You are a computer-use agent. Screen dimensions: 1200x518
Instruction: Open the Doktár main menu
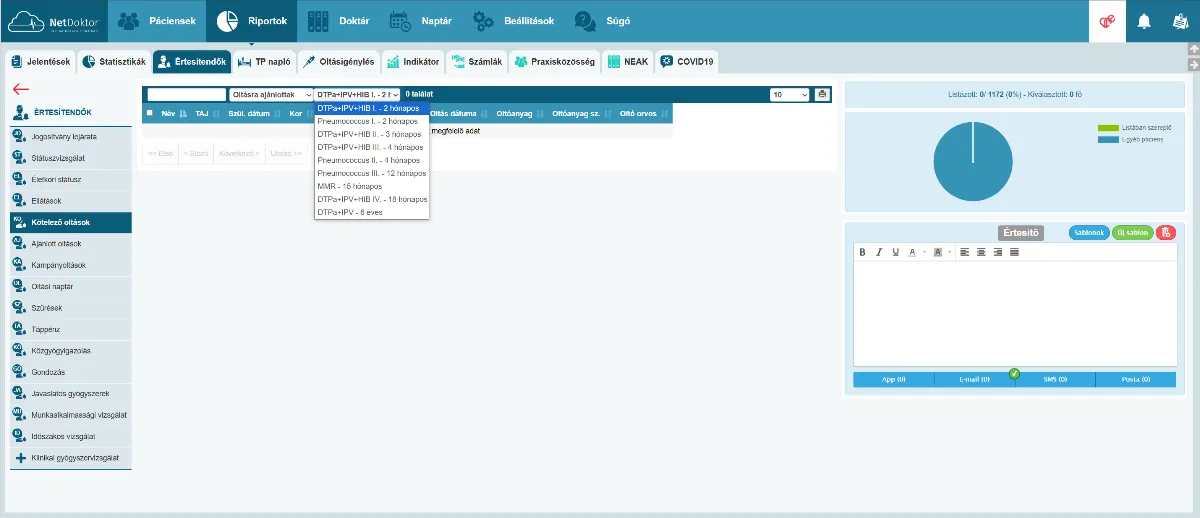[340, 21]
